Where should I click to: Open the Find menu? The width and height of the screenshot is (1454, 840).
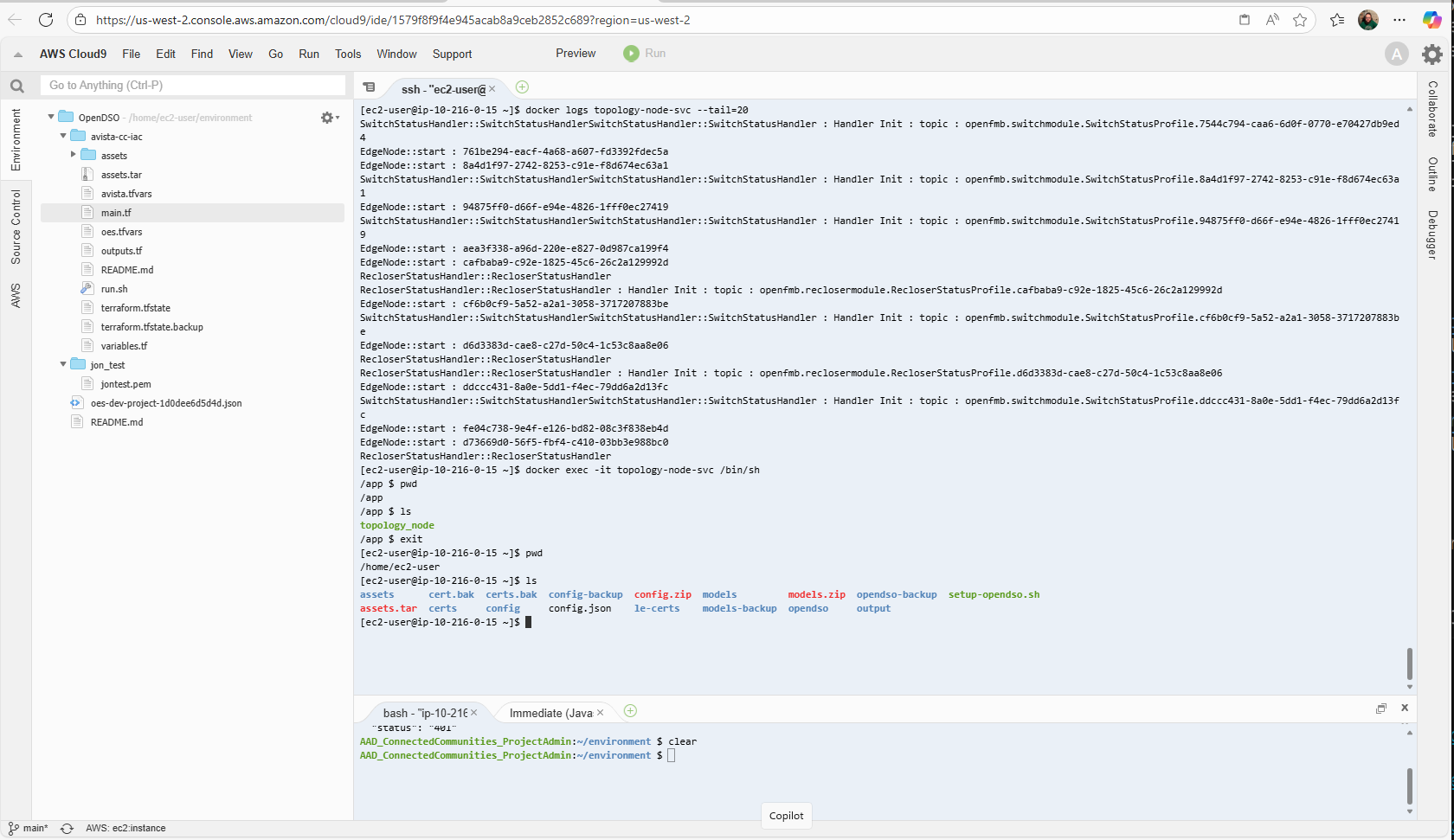[202, 54]
